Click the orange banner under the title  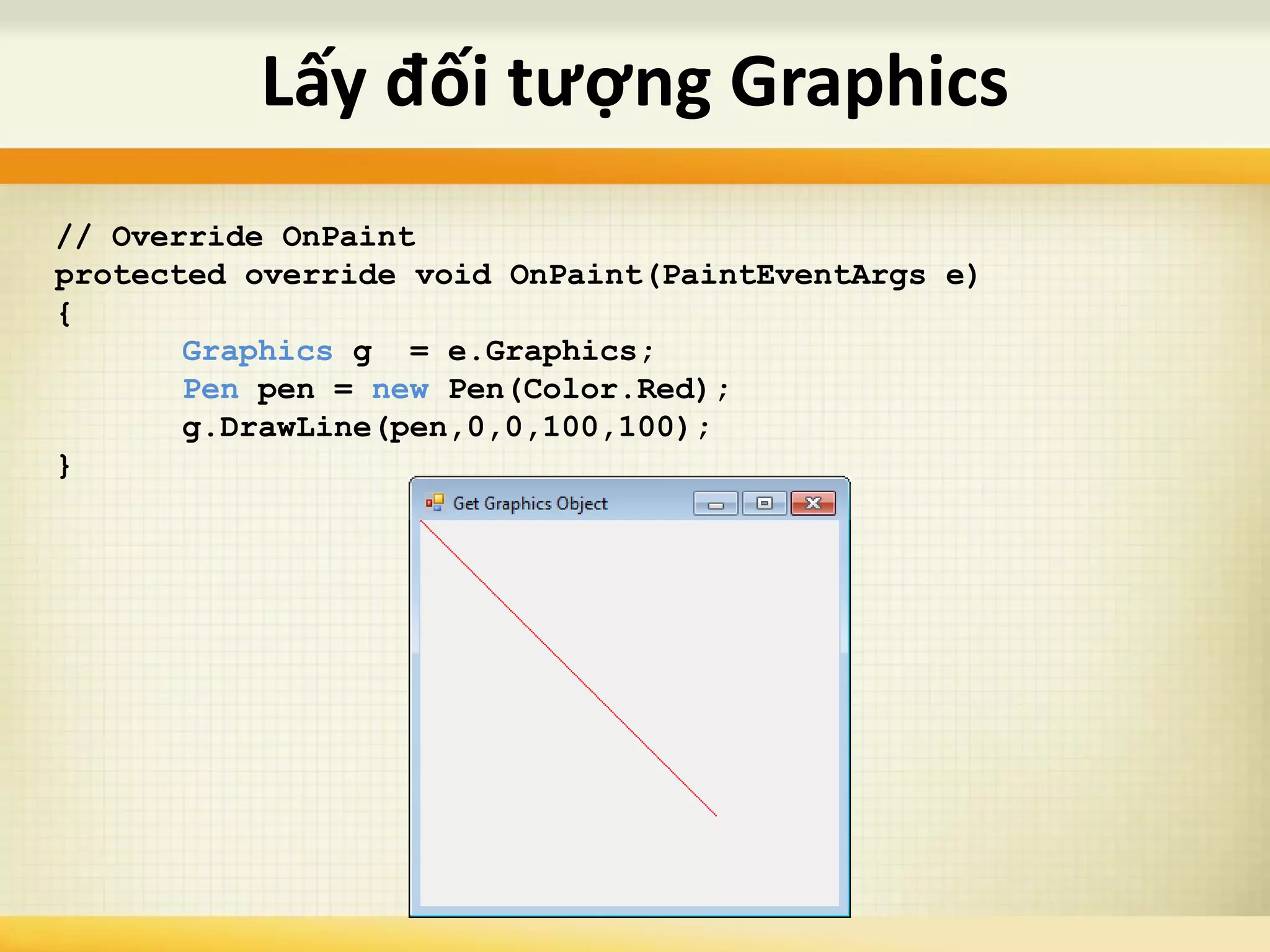(x=635, y=166)
